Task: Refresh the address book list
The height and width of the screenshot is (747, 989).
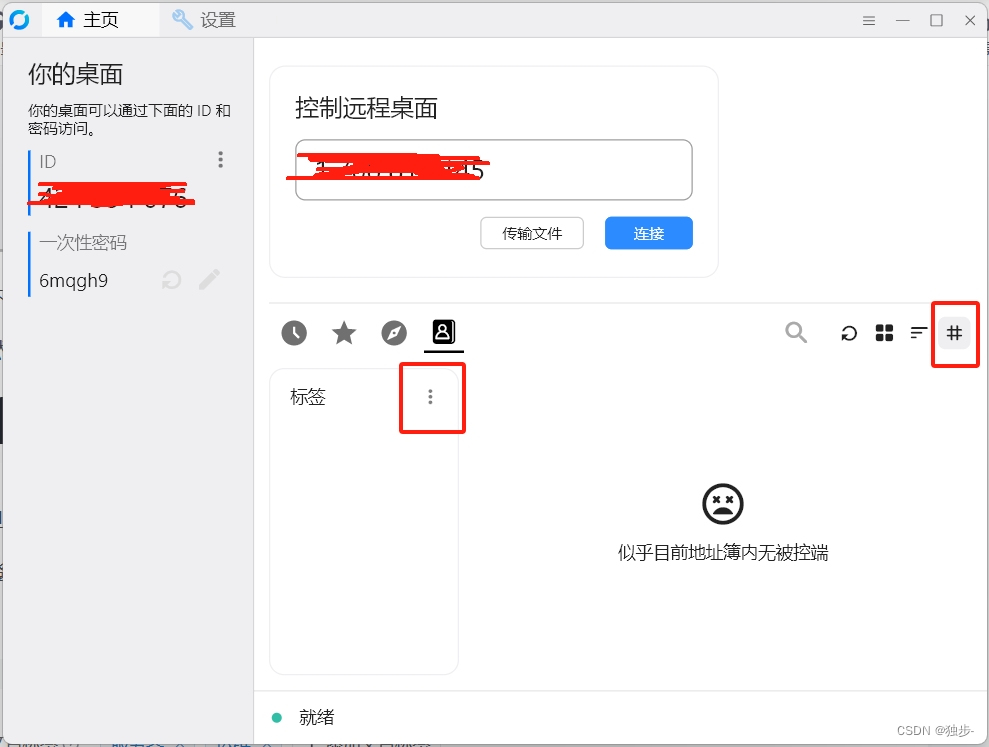Action: click(x=849, y=332)
